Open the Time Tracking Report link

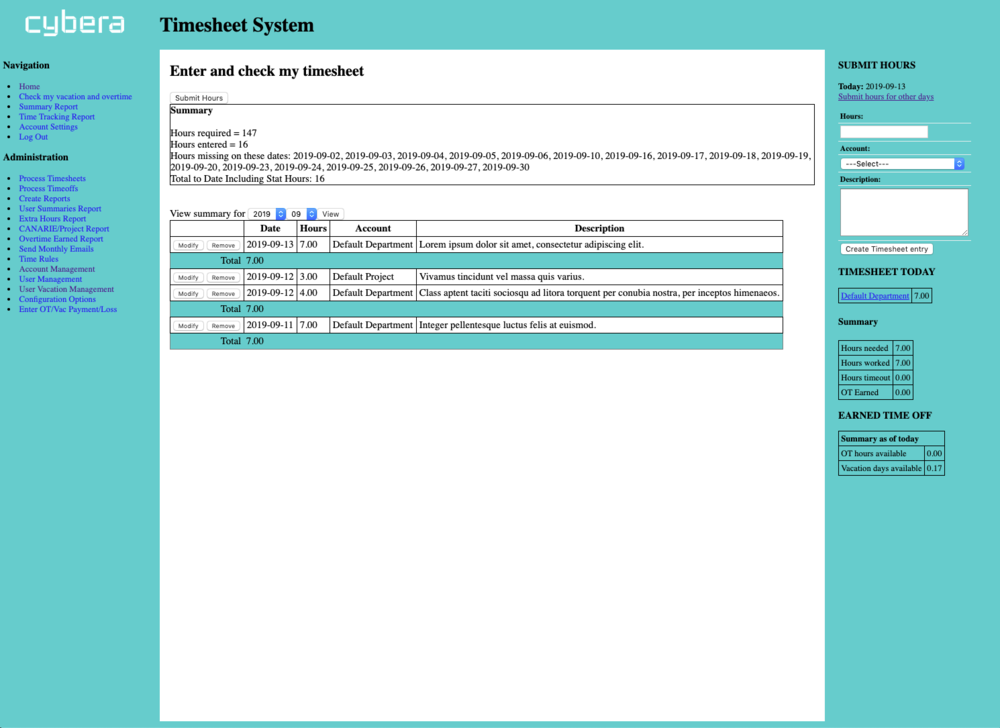[57, 117]
